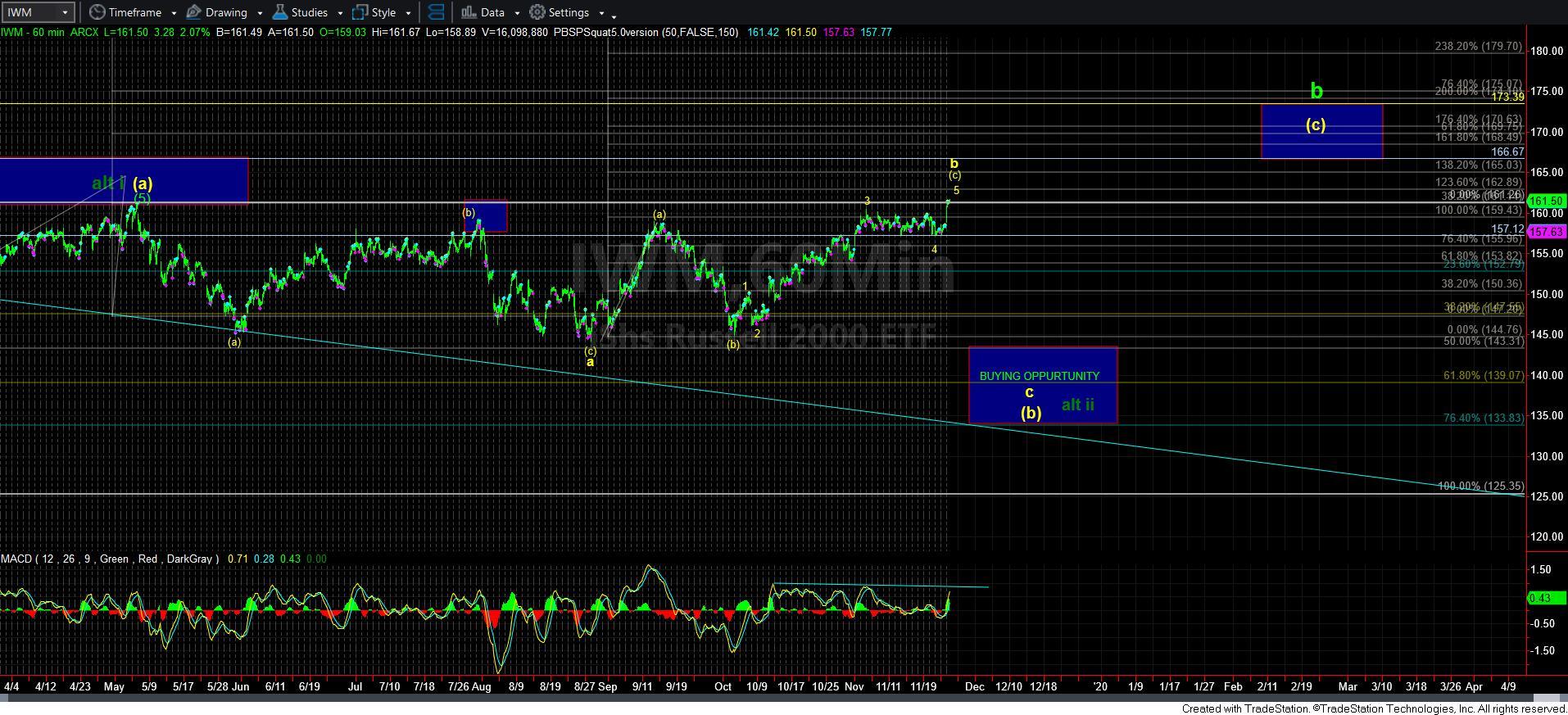The image size is (1568, 715).
Task: Toggle the blue window-linking icon
Action: [437, 12]
